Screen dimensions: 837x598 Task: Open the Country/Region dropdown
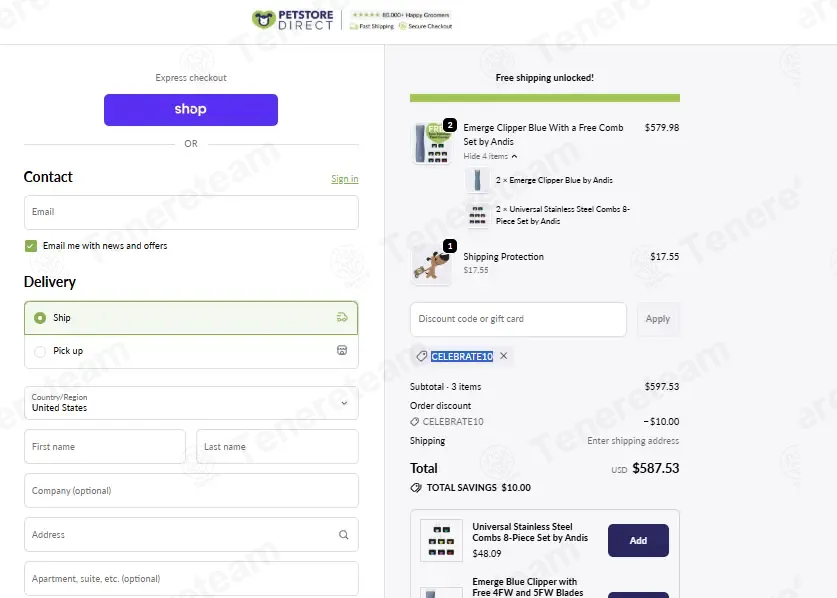(191, 403)
